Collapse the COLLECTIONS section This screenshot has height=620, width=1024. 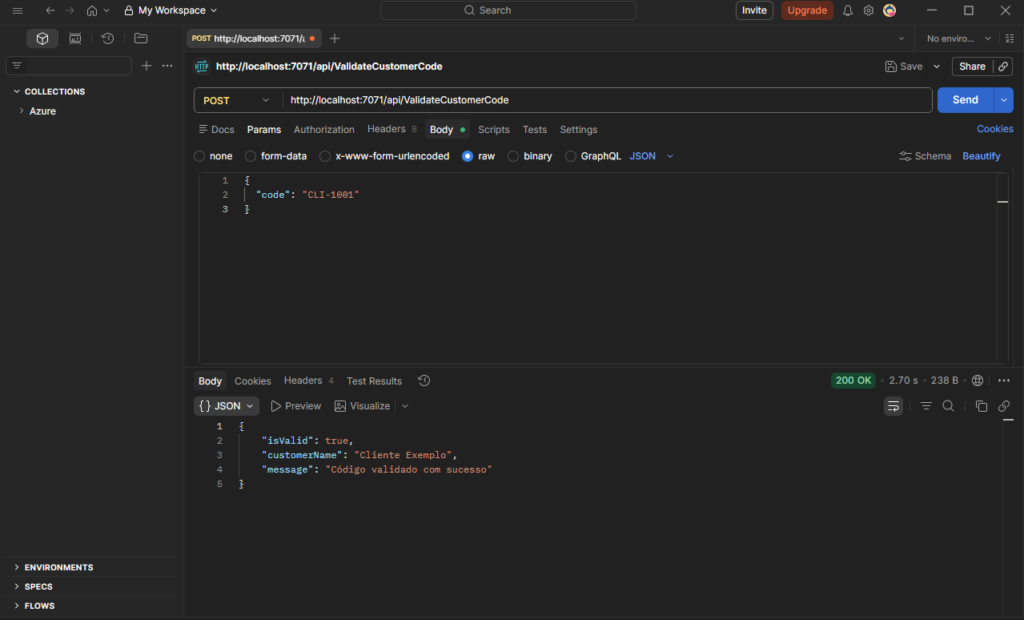pos(16,91)
